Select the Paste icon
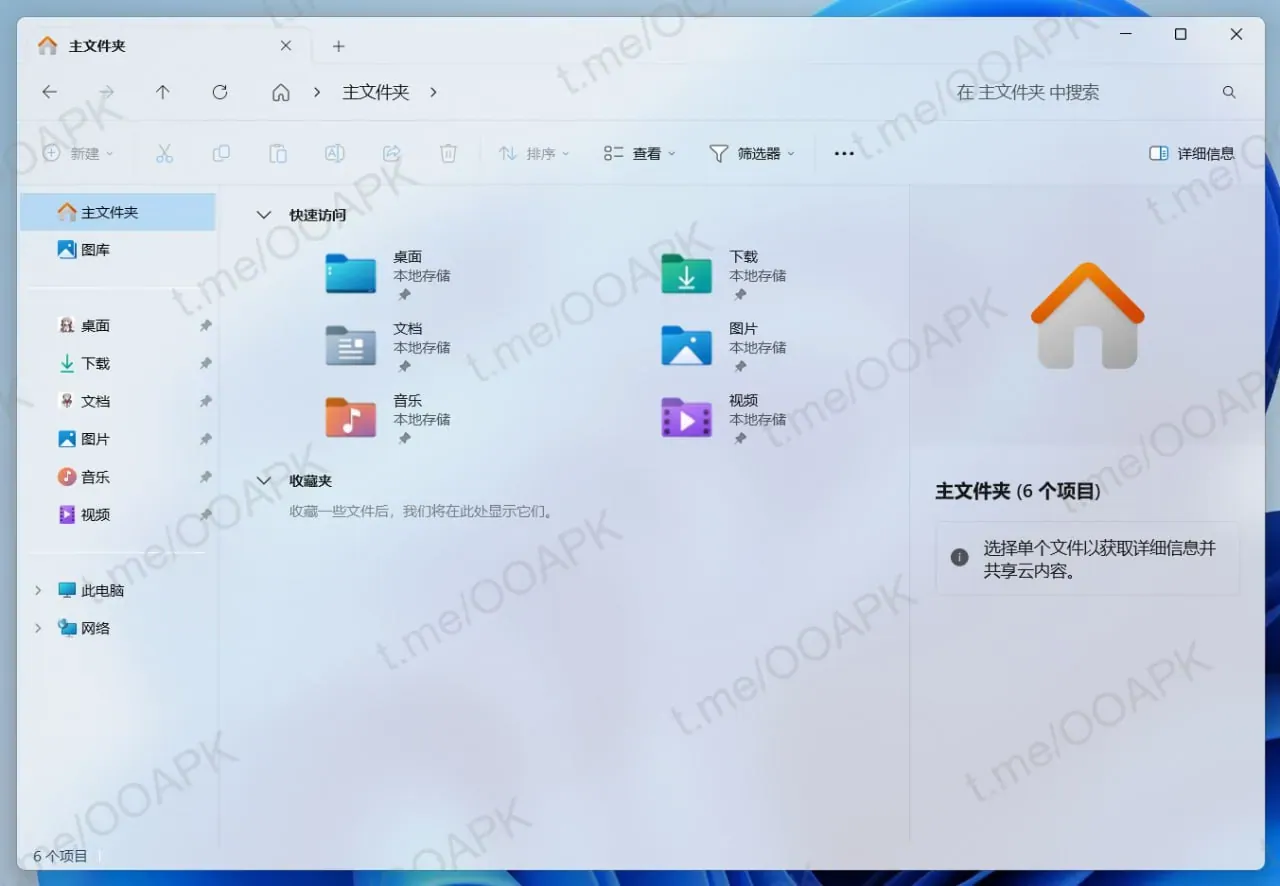The height and width of the screenshot is (886, 1280). [277, 153]
